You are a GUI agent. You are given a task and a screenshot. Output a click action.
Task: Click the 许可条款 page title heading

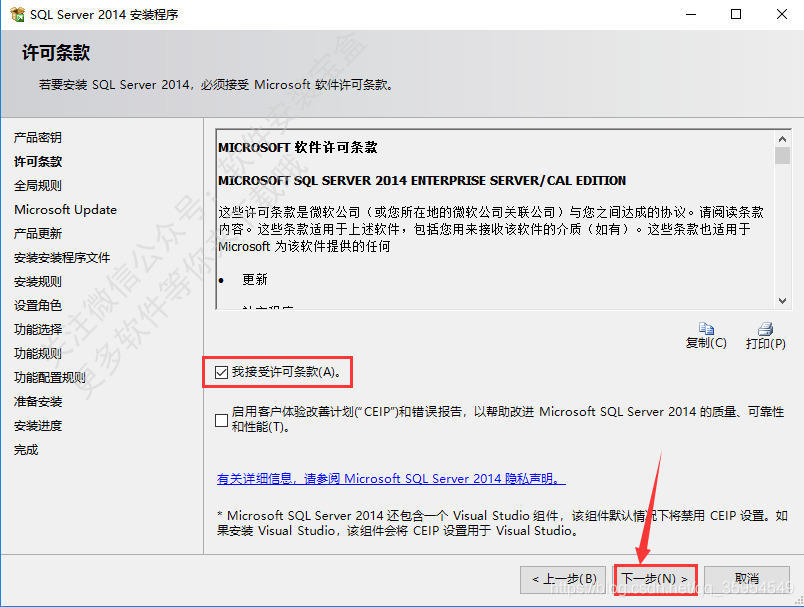56,53
